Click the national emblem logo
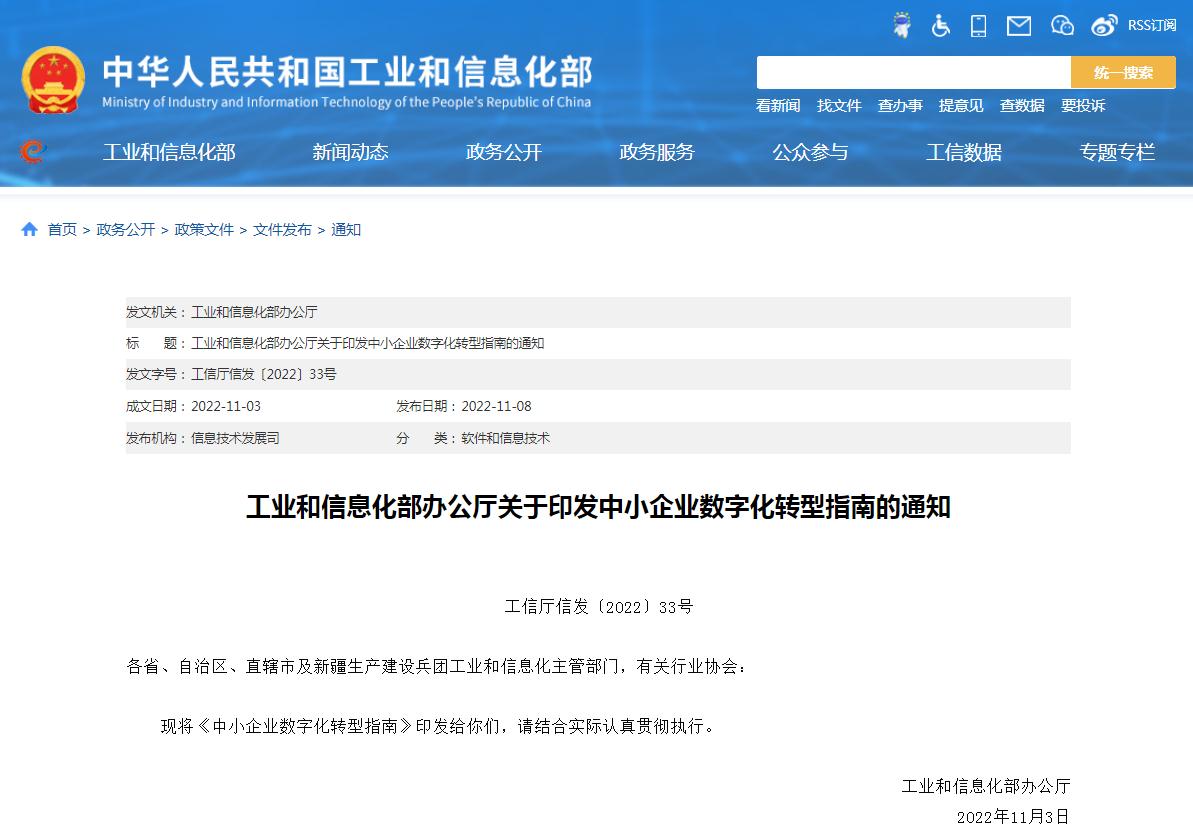Image resolution: width=1193 pixels, height=829 pixels. [53, 79]
